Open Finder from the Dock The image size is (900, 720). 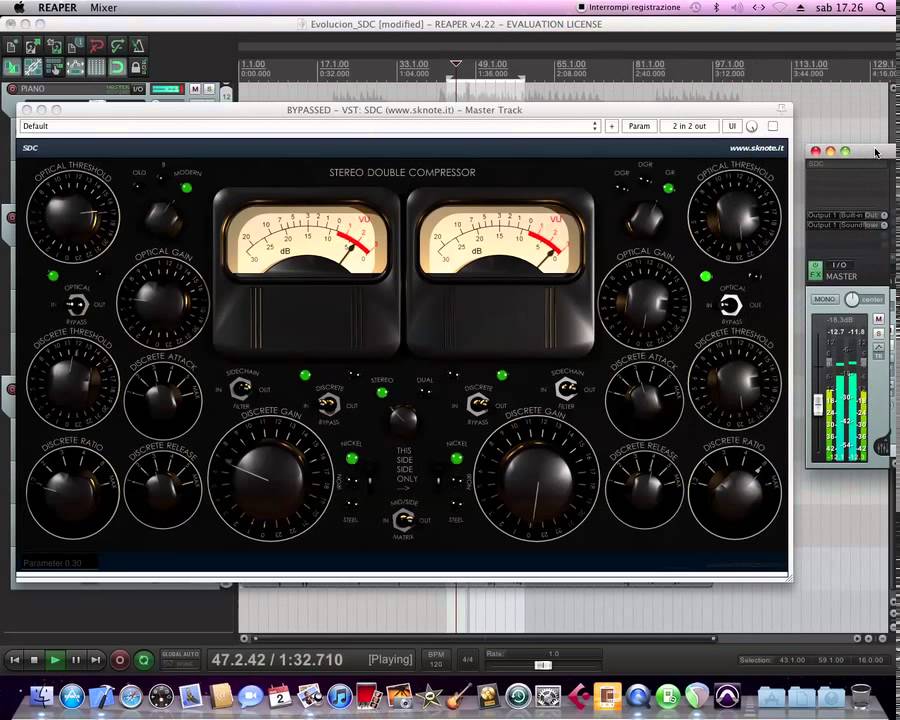tap(41, 696)
